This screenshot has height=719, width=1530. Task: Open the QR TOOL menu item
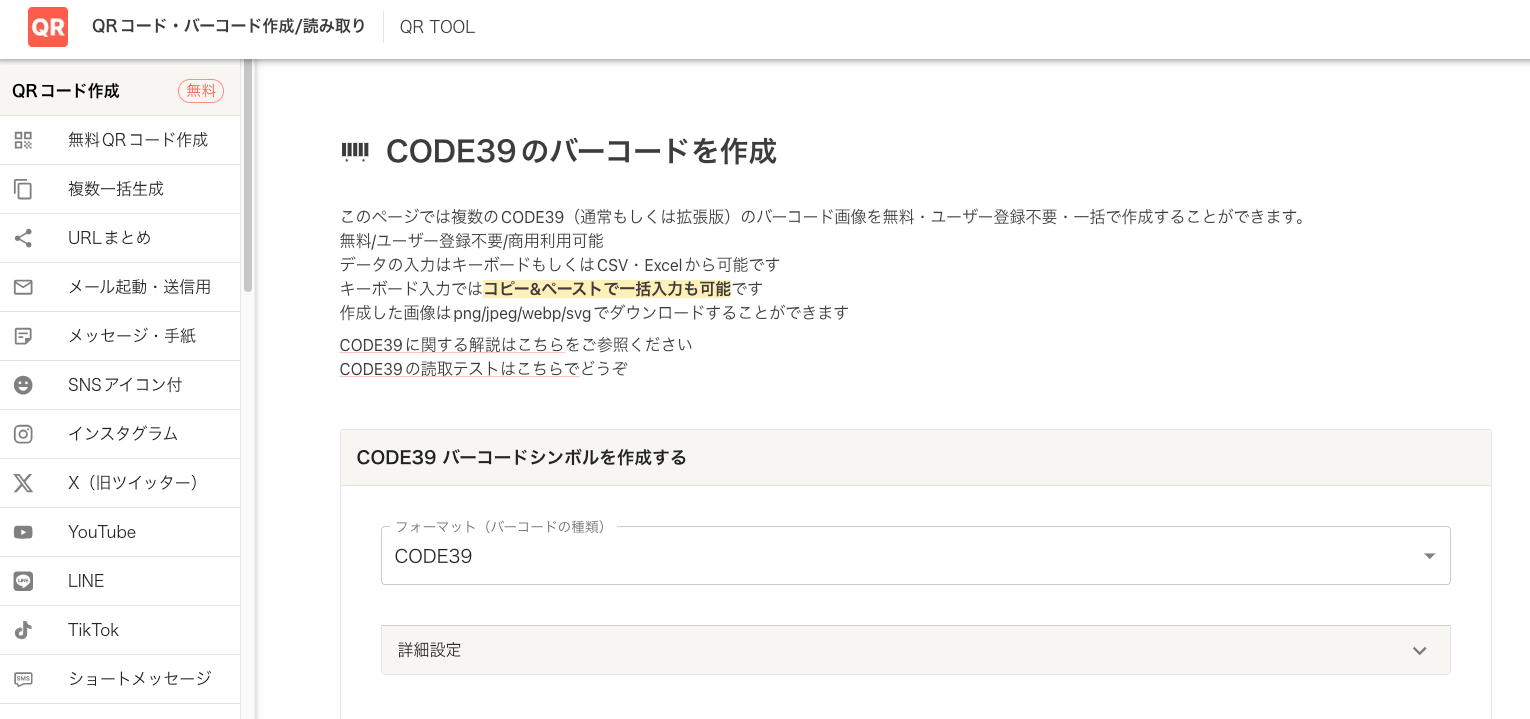click(x=437, y=27)
